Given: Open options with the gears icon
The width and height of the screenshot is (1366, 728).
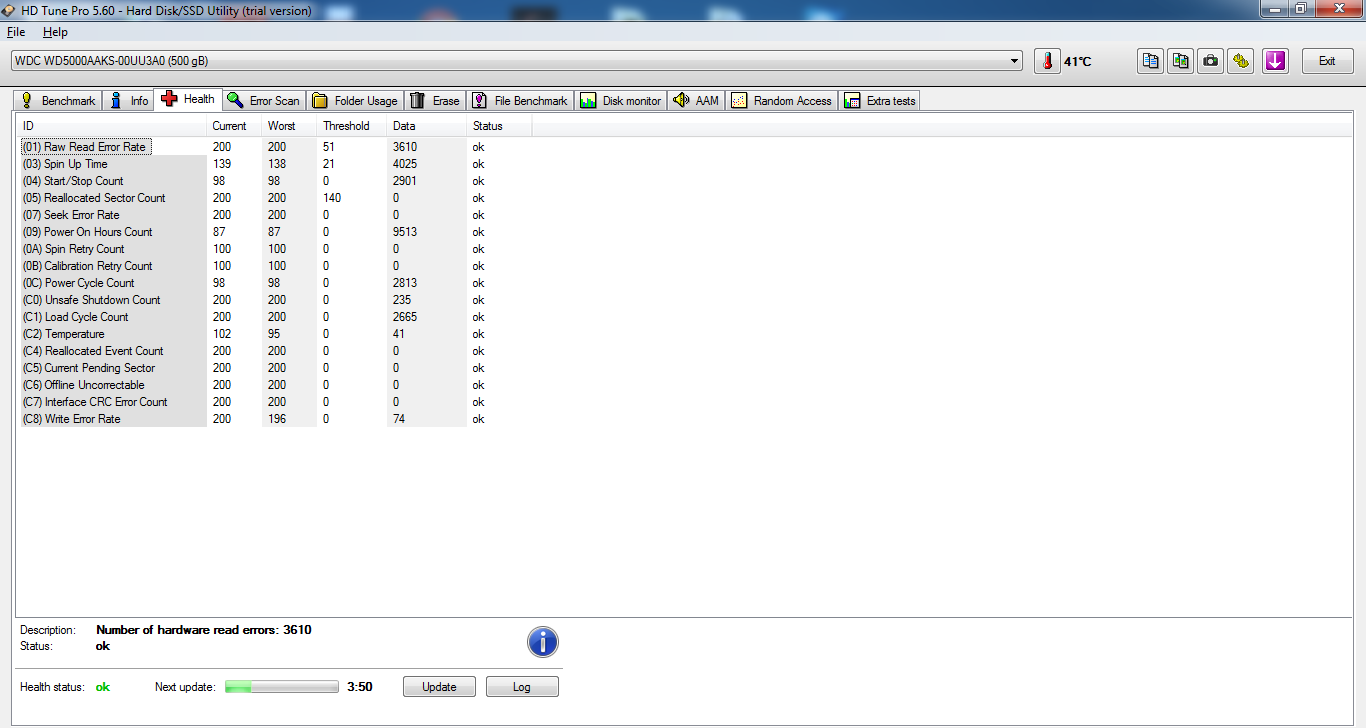Looking at the screenshot, I should click(1241, 61).
